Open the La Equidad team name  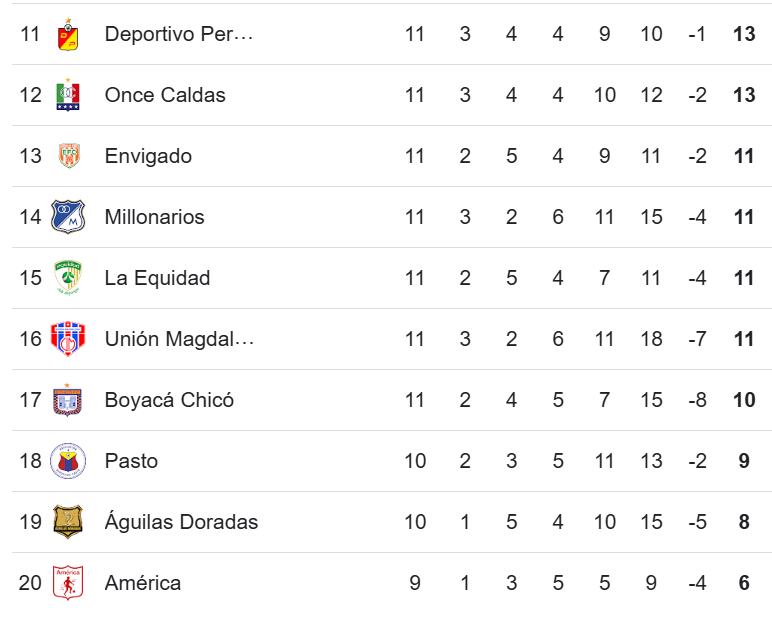158,278
